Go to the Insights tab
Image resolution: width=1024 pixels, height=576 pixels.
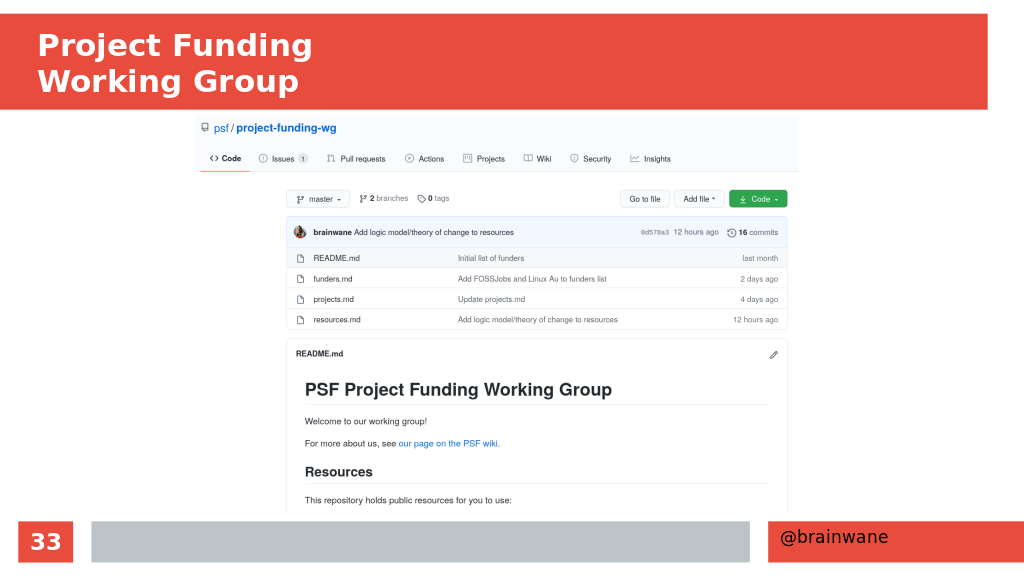[650, 159]
